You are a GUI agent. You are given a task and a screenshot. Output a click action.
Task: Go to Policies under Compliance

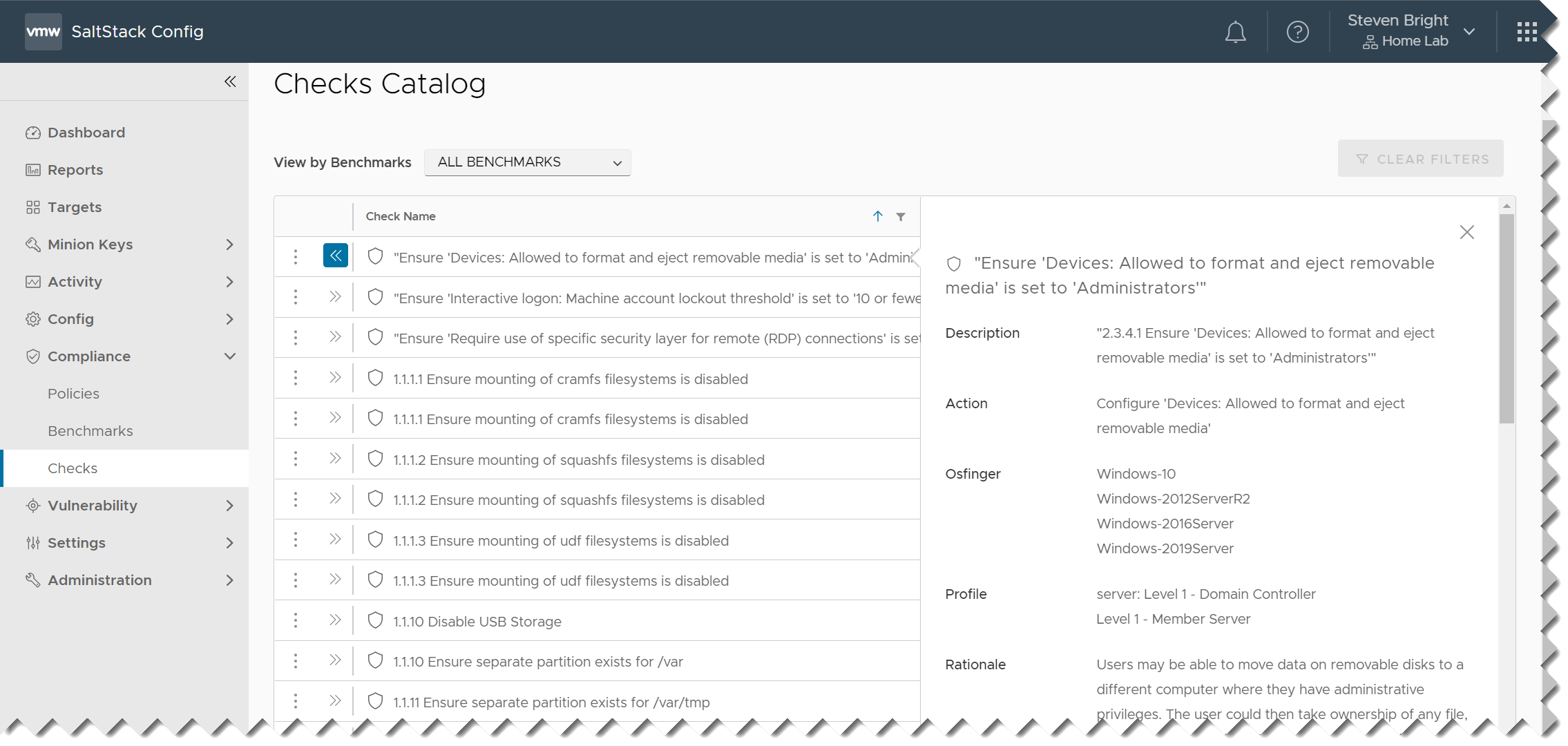coord(74,394)
